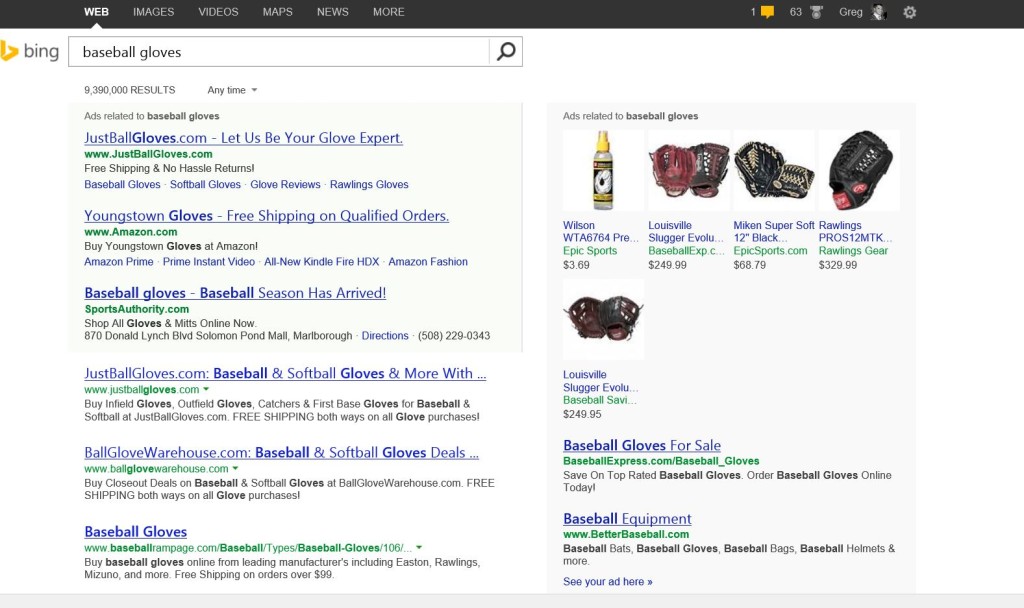Open the Any time filter dropdown
This screenshot has height=608, width=1024.
[x=232, y=90]
